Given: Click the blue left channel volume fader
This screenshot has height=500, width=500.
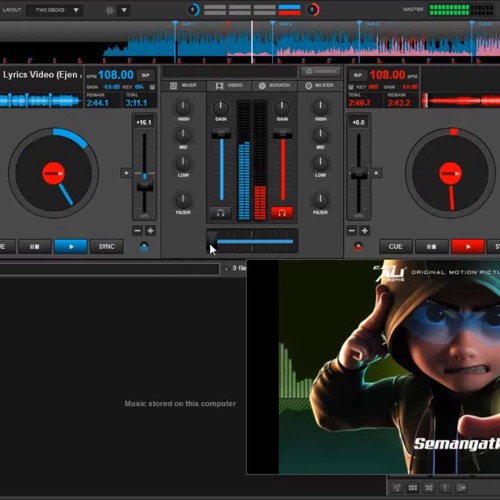Looking at the screenshot, I should click(x=221, y=134).
